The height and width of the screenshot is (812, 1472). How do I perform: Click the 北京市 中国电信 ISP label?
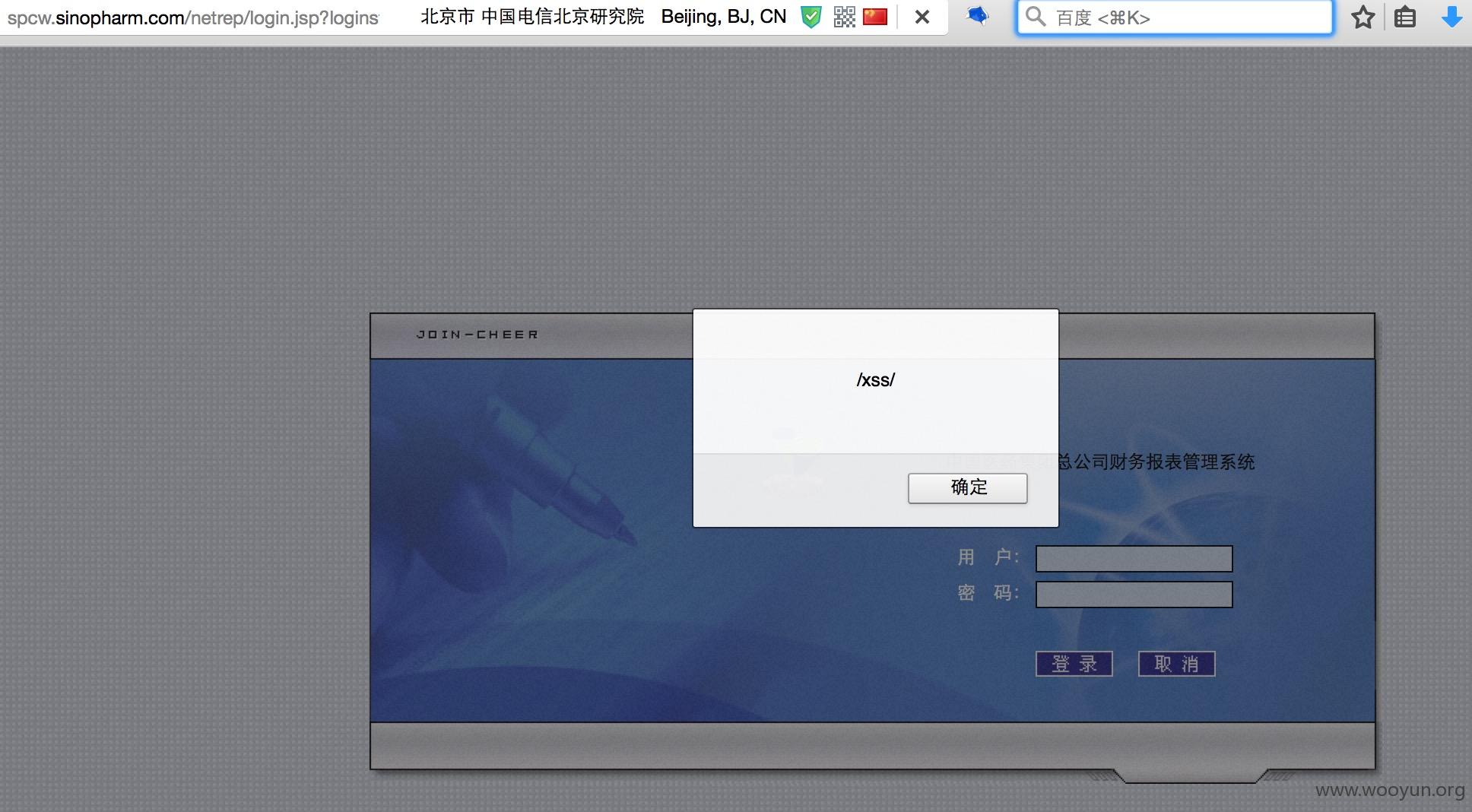click(x=531, y=17)
